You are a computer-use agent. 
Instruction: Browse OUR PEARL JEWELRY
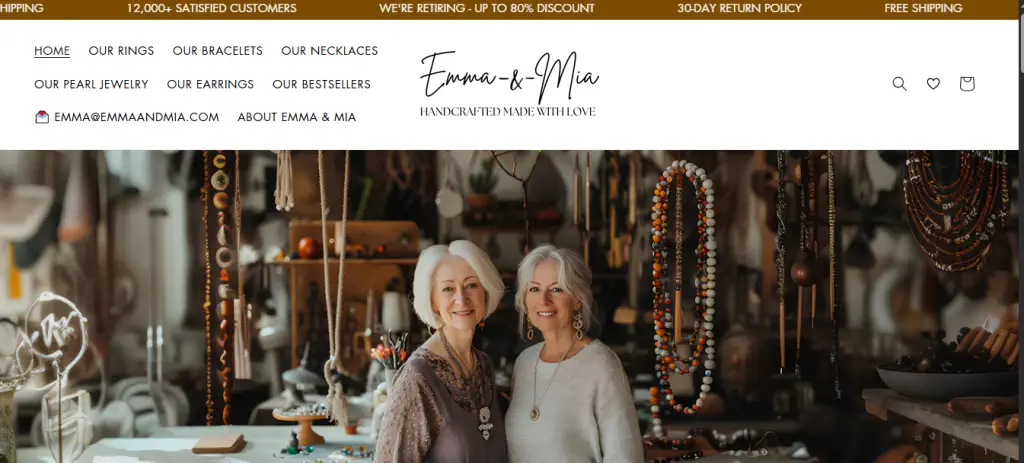pyautogui.click(x=91, y=84)
